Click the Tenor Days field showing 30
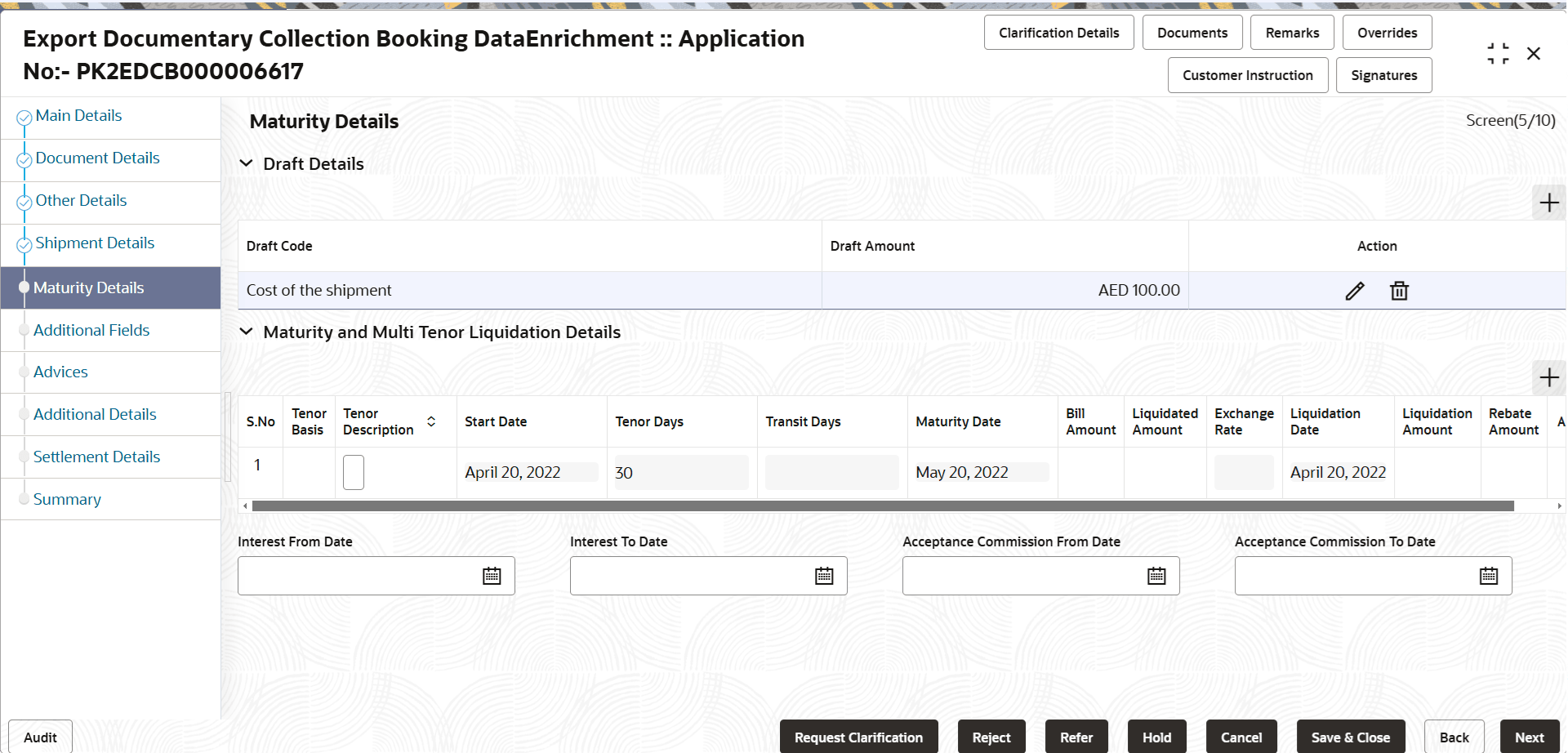The width and height of the screenshot is (1568, 753). coord(681,473)
